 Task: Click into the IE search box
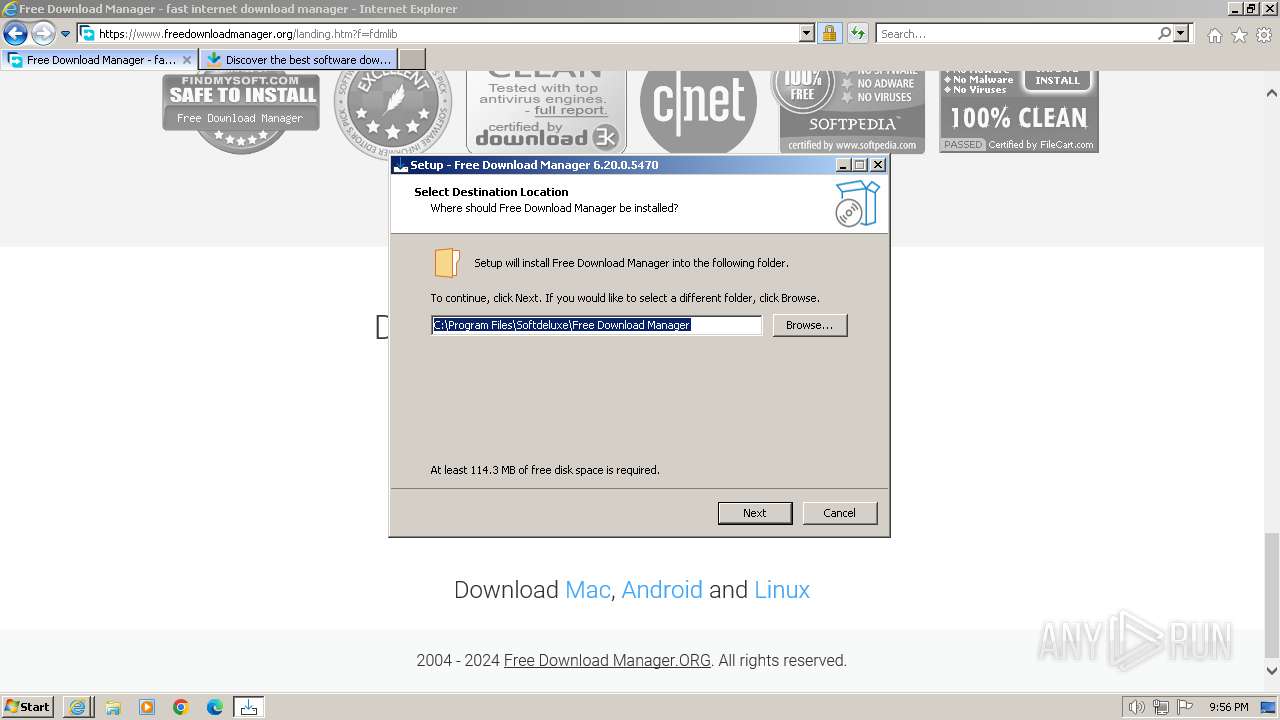point(1015,34)
